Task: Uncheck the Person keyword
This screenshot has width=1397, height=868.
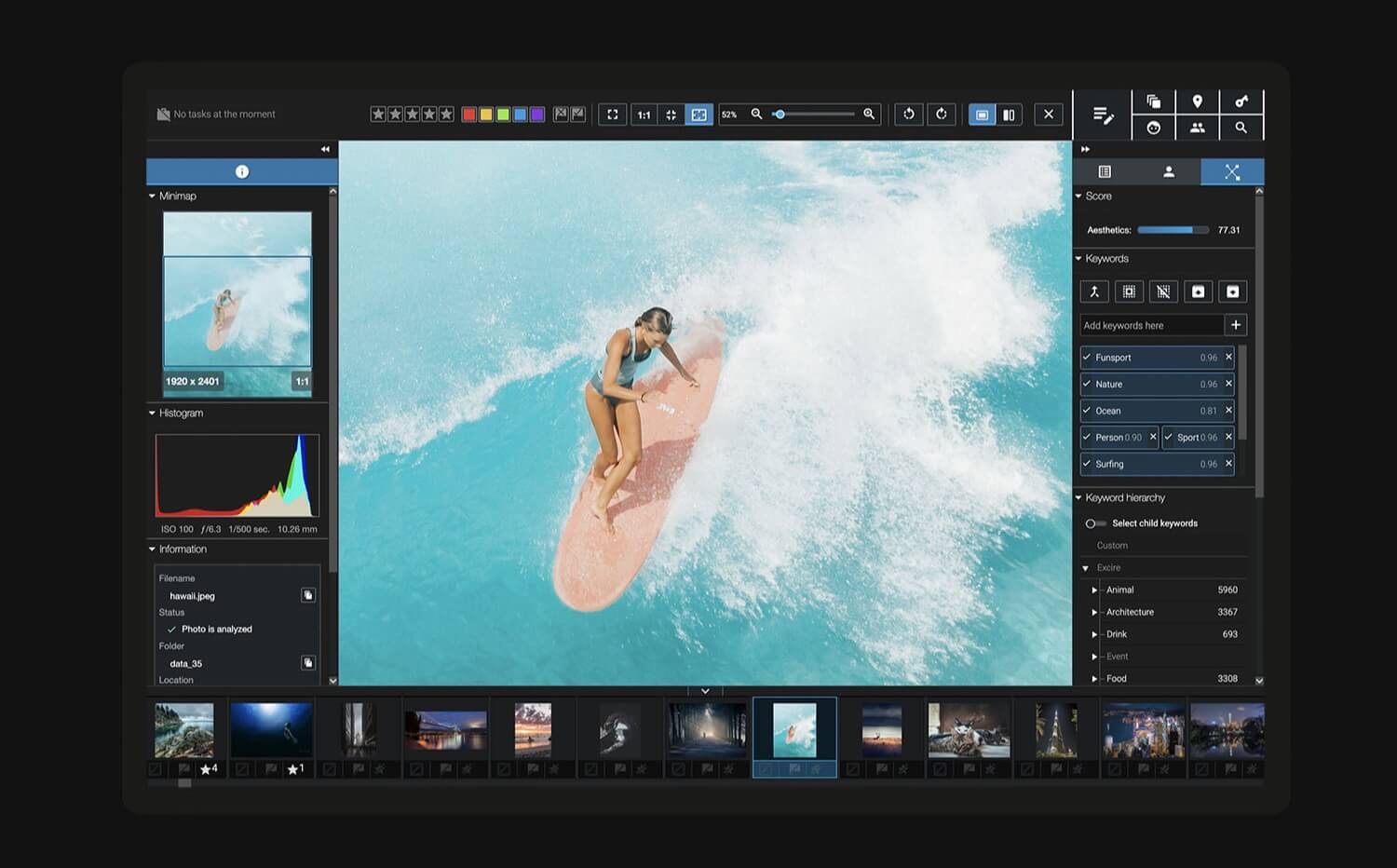Action: coord(1087,437)
